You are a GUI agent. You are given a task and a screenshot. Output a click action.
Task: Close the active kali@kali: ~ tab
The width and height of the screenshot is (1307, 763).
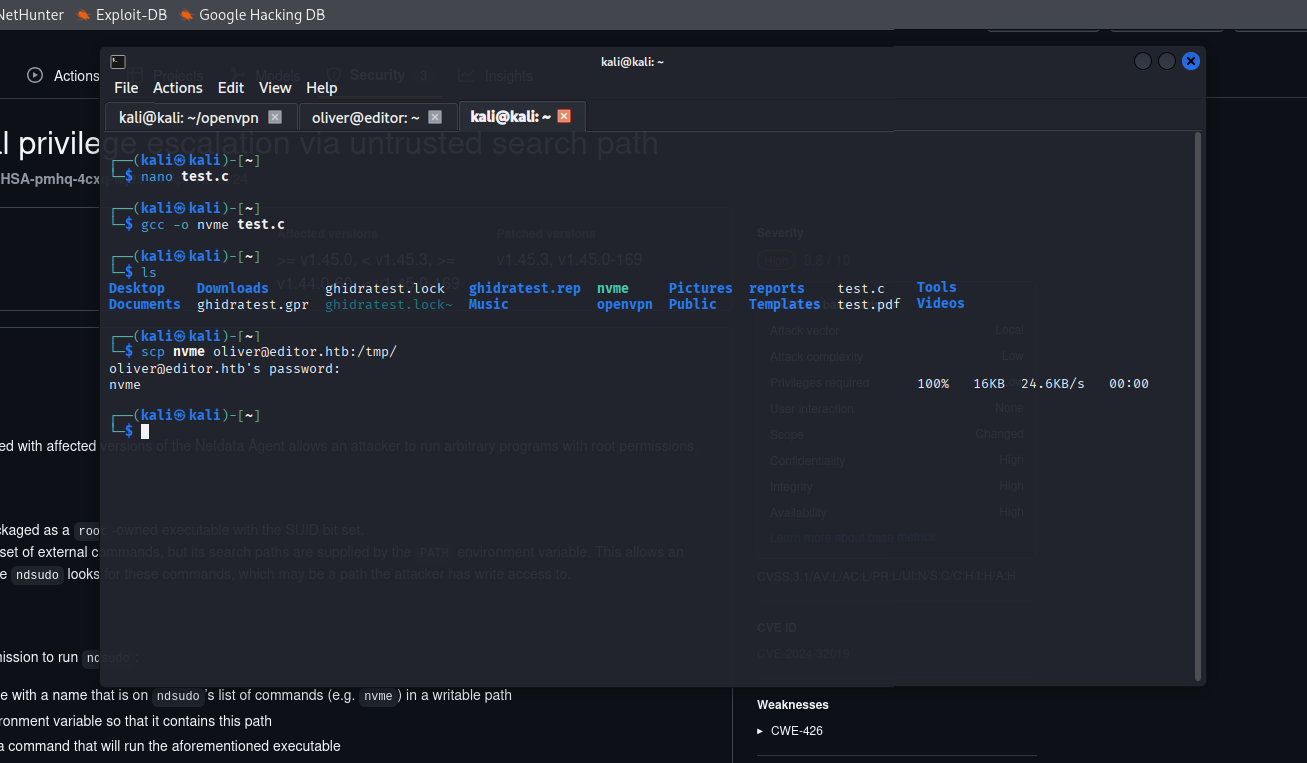[x=564, y=117]
